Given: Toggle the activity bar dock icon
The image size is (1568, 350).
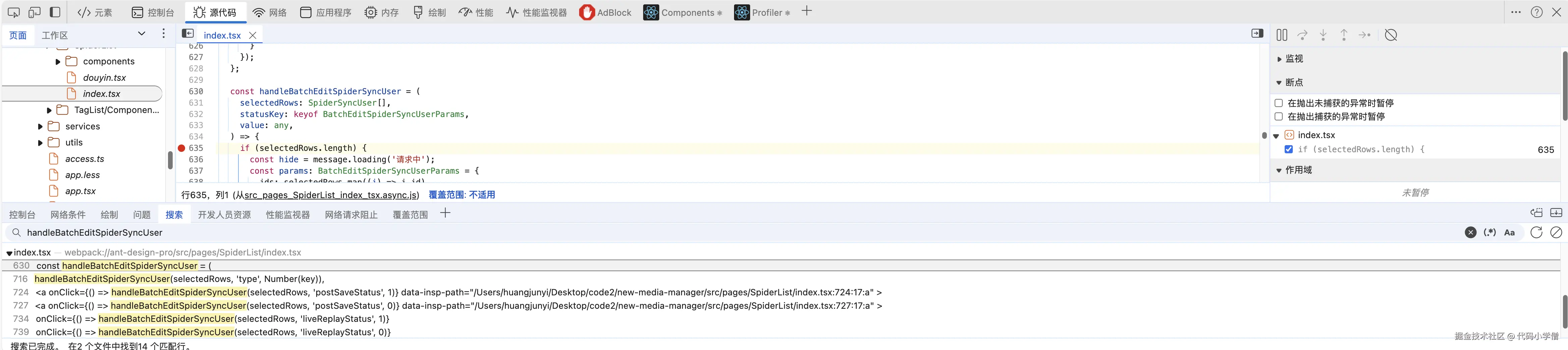Looking at the screenshot, I should point(55,12).
